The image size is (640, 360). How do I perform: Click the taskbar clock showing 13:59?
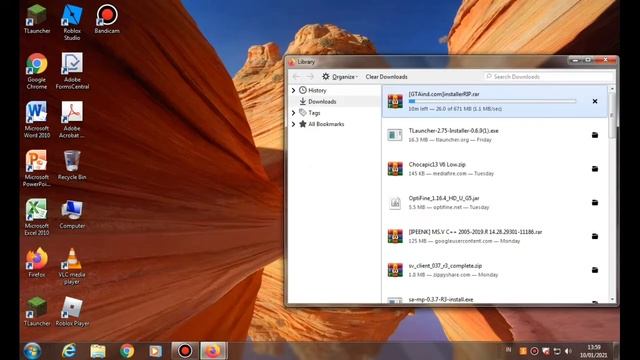[x=594, y=351]
